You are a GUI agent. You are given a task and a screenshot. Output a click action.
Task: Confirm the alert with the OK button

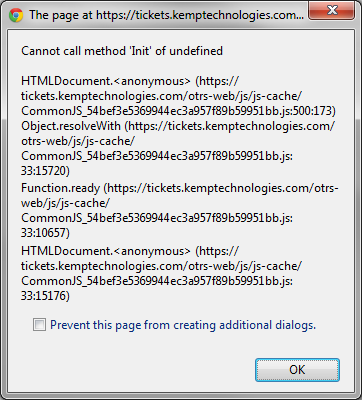tap(297, 370)
